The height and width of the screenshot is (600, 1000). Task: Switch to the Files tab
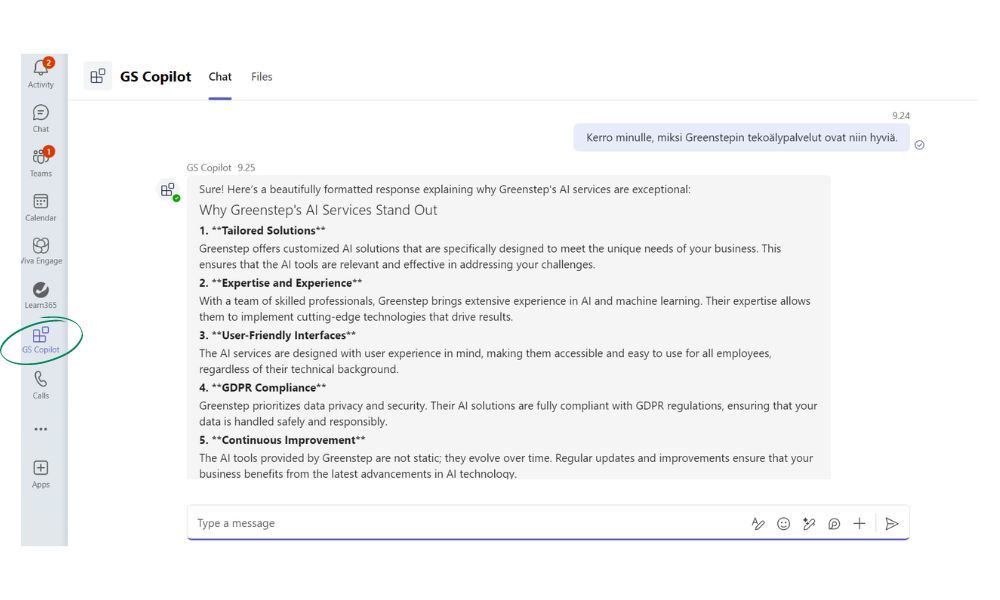(262, 77)
